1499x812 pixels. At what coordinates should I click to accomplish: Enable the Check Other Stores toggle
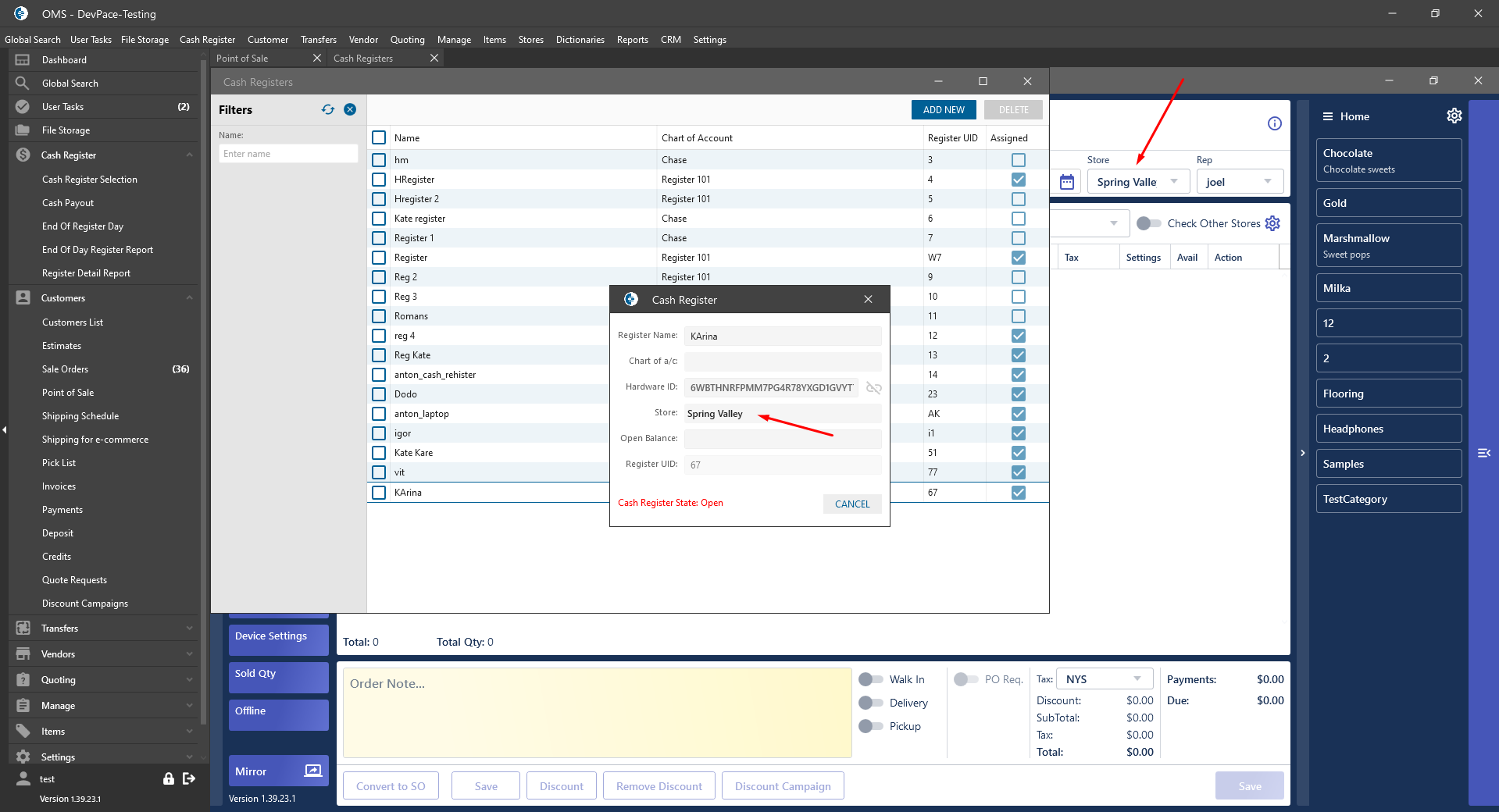click(x=1148, y=223)
